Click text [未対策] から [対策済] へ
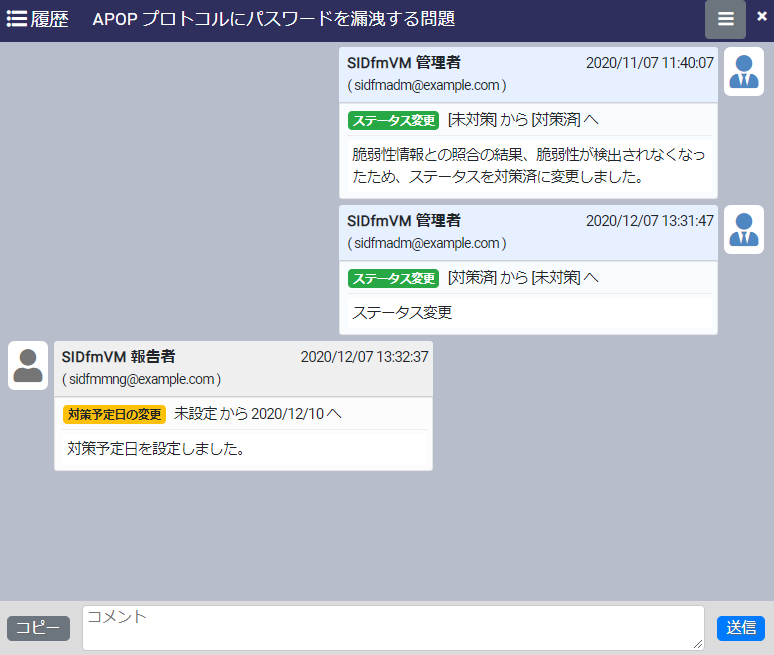 coord(523,120)
